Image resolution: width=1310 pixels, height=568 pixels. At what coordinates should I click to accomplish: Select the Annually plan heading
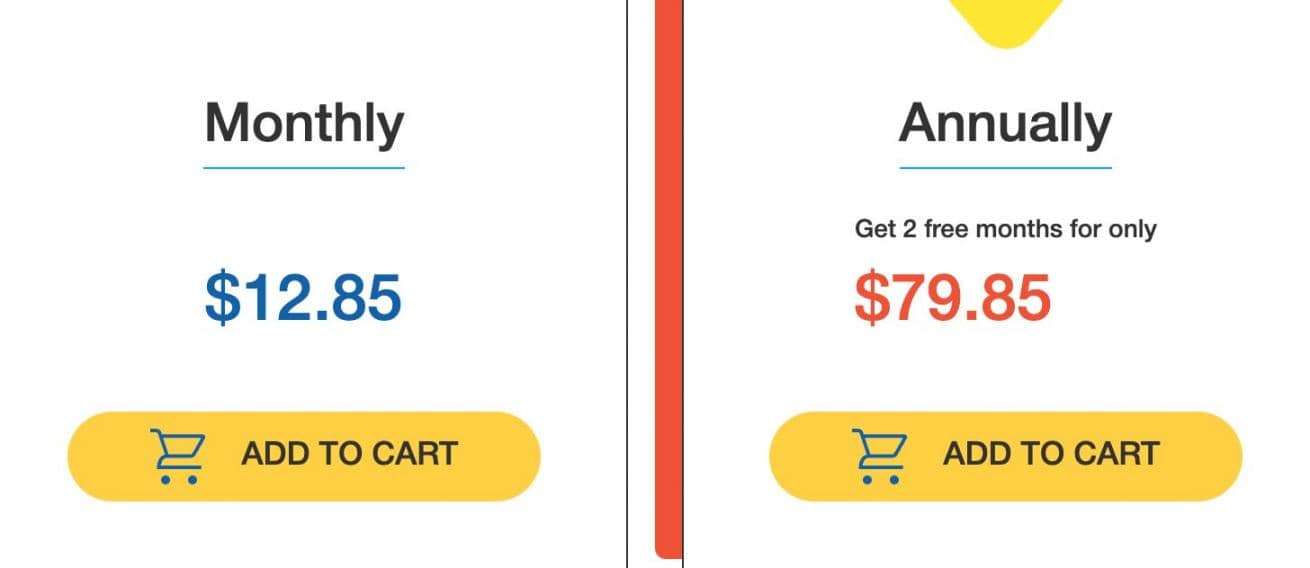[1005, 124]
